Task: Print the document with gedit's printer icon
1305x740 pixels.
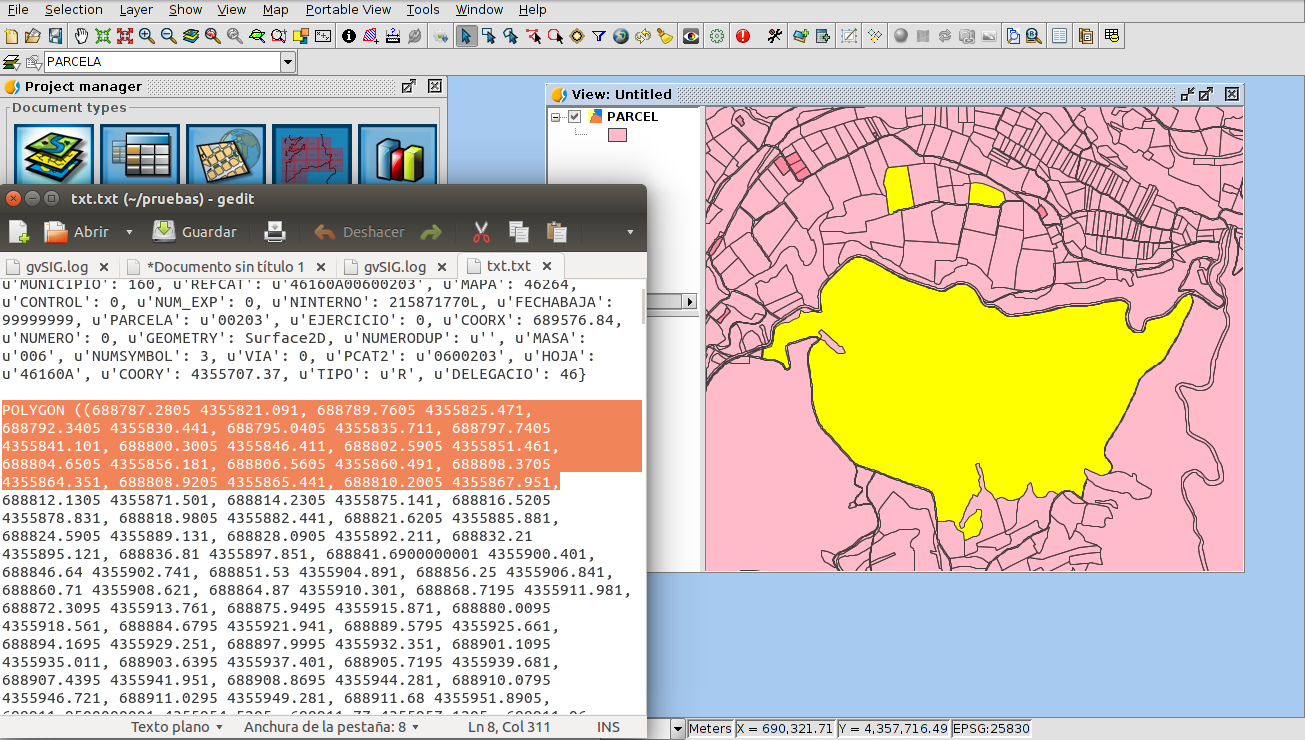Action: 275,232
